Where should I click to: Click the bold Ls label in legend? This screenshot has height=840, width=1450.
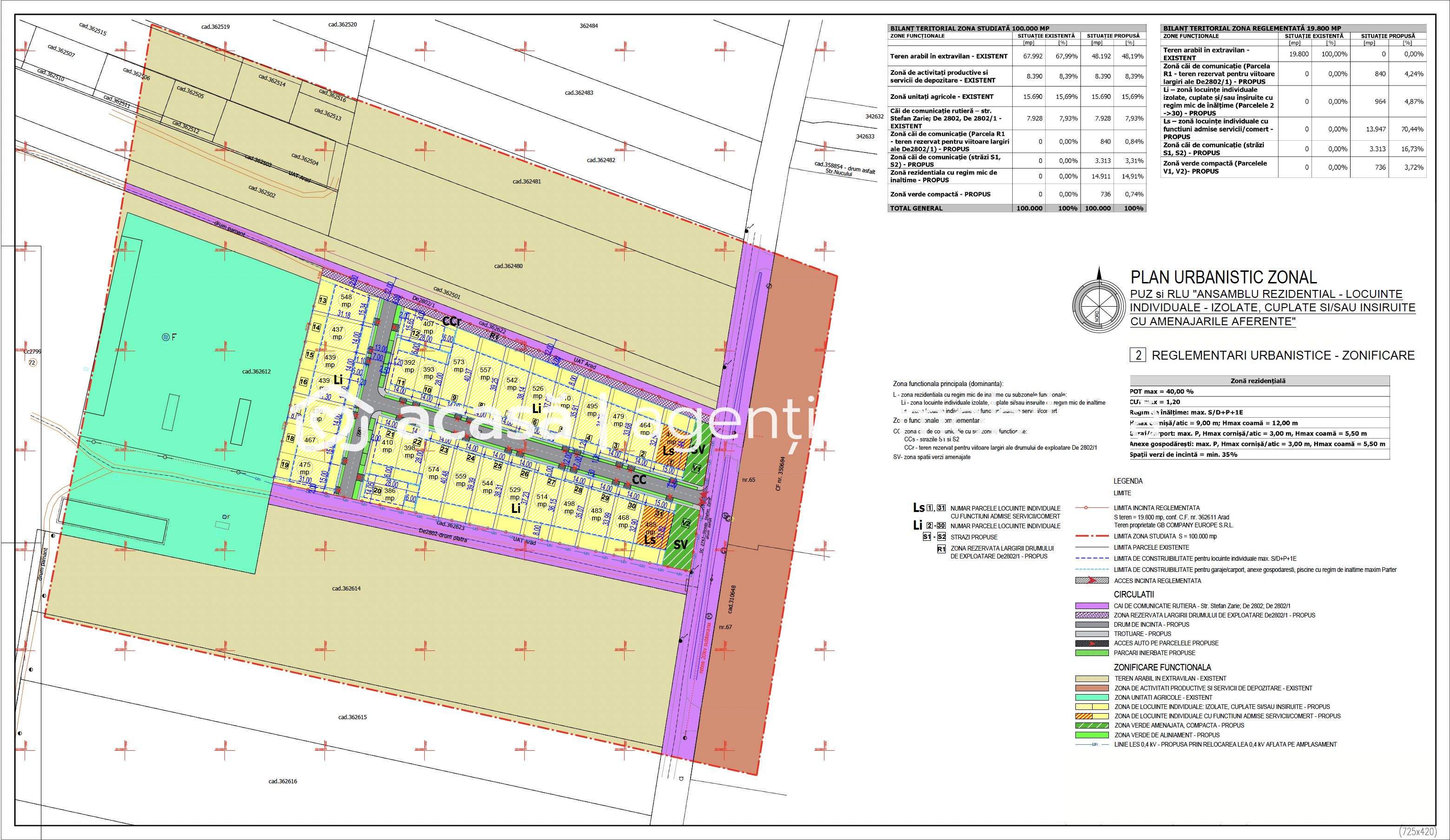(919, 508)
